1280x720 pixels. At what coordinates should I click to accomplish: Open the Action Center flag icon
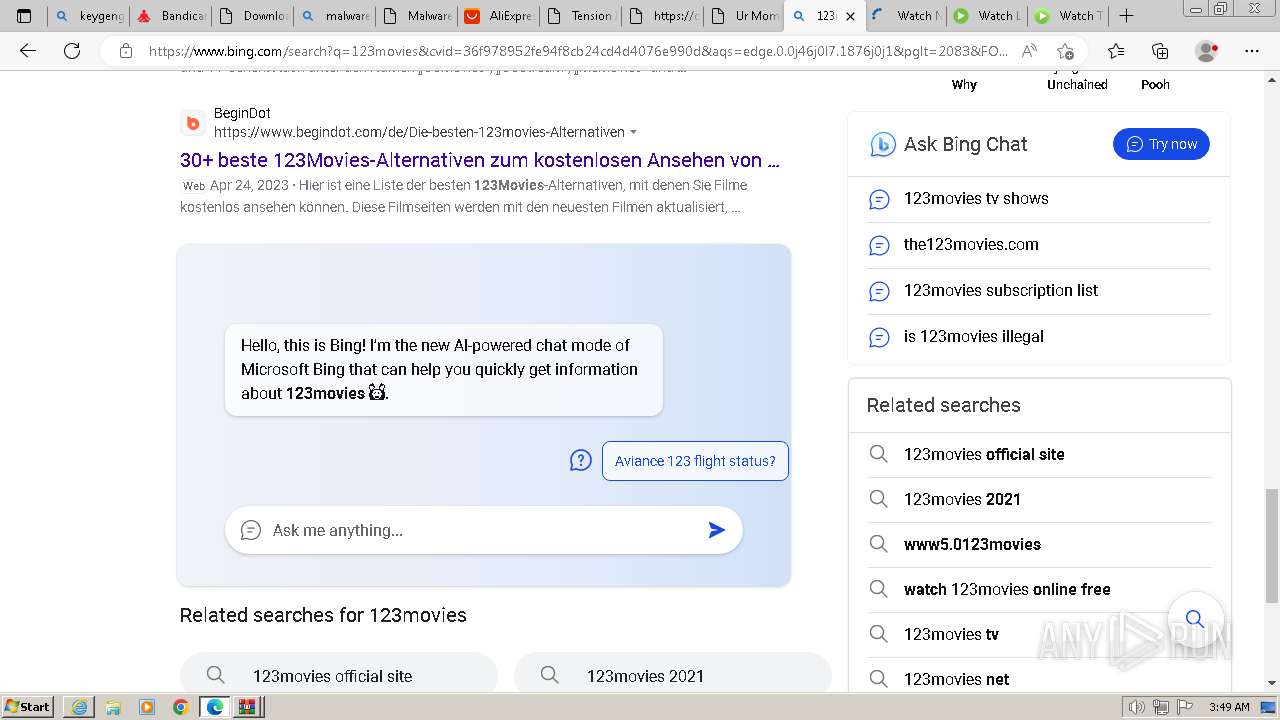(x=1182, y=707)
